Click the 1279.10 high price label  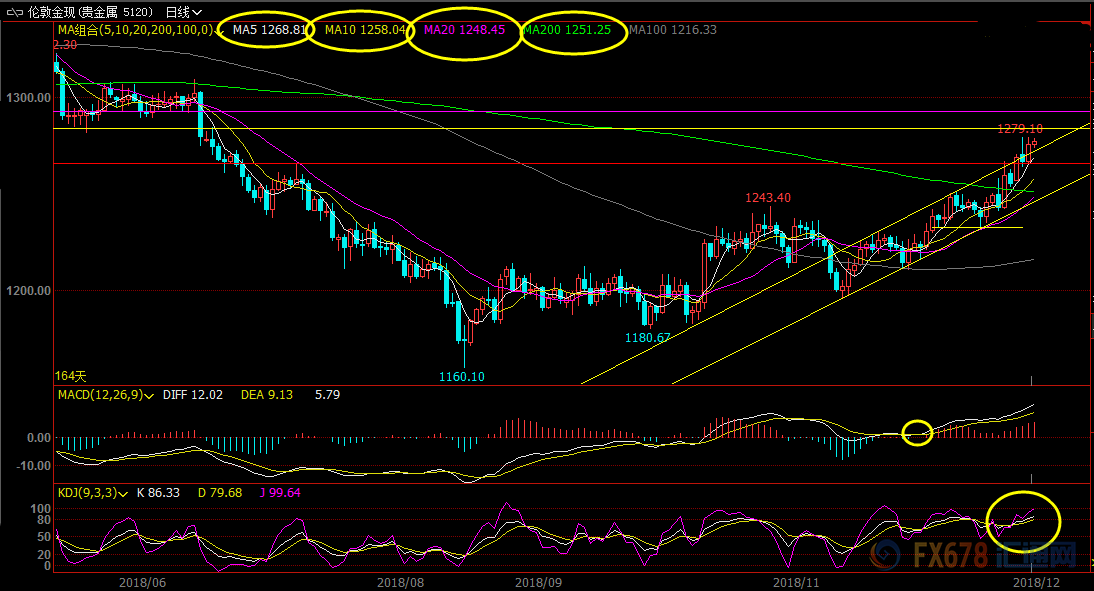1020,129
